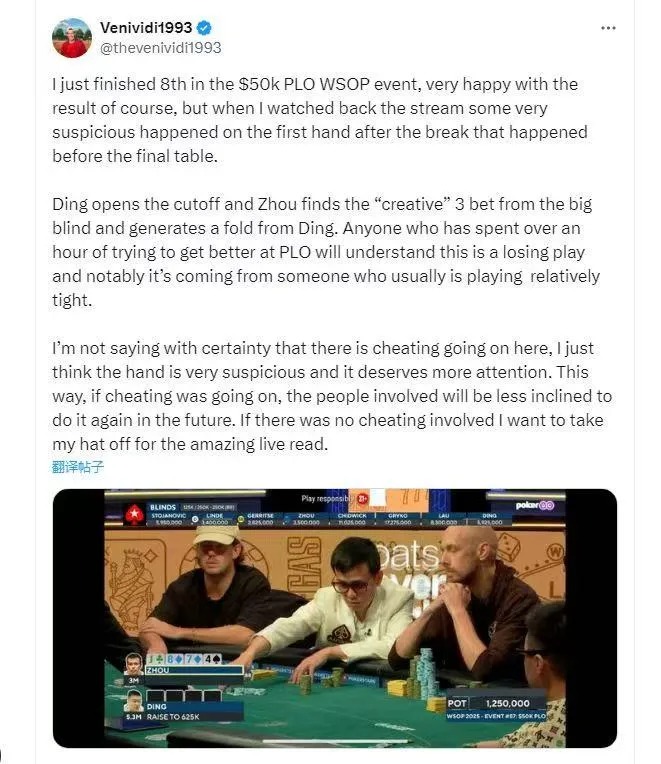Screen dimensions: 661x764
Task: Click the PokerStars red spade logo
Action: (x=134, y=514)
